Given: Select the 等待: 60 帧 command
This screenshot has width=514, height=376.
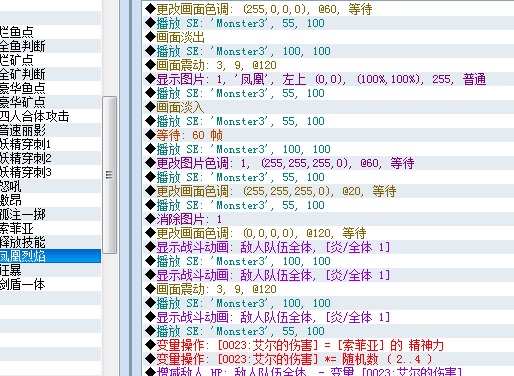Looking at the screenshot, I should pyautogui.click(x=328, y=135).
